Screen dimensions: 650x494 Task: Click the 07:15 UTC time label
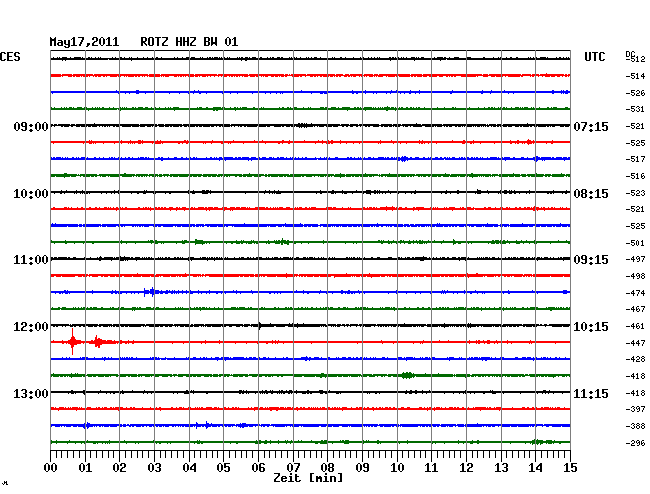click(591, 126)
